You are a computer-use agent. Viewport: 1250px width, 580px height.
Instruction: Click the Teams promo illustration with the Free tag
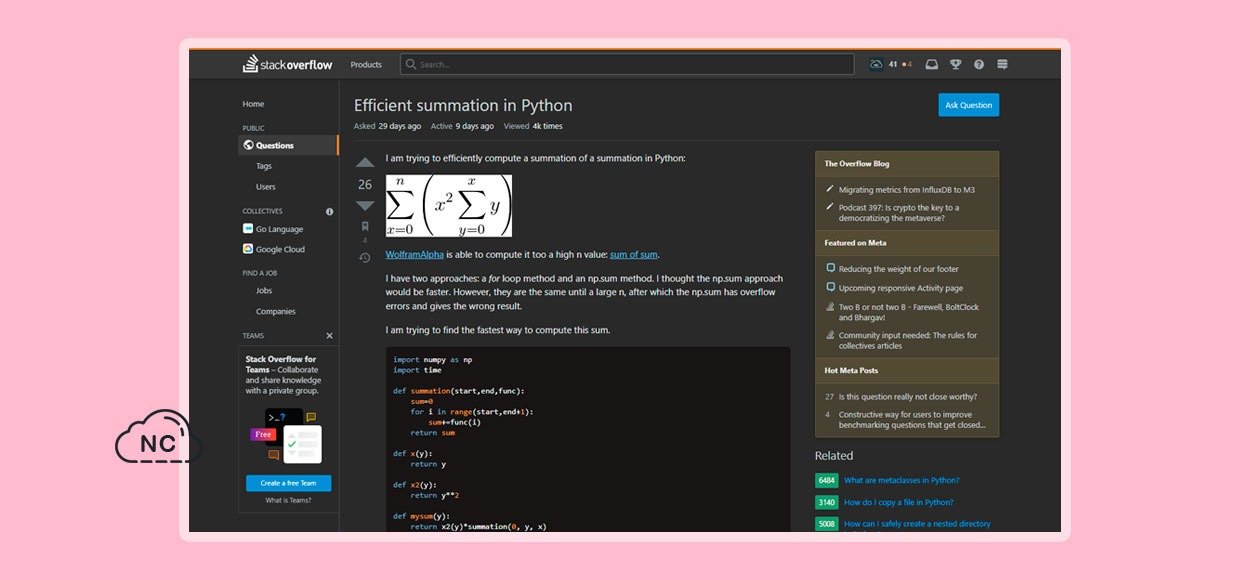coord(286,436)
